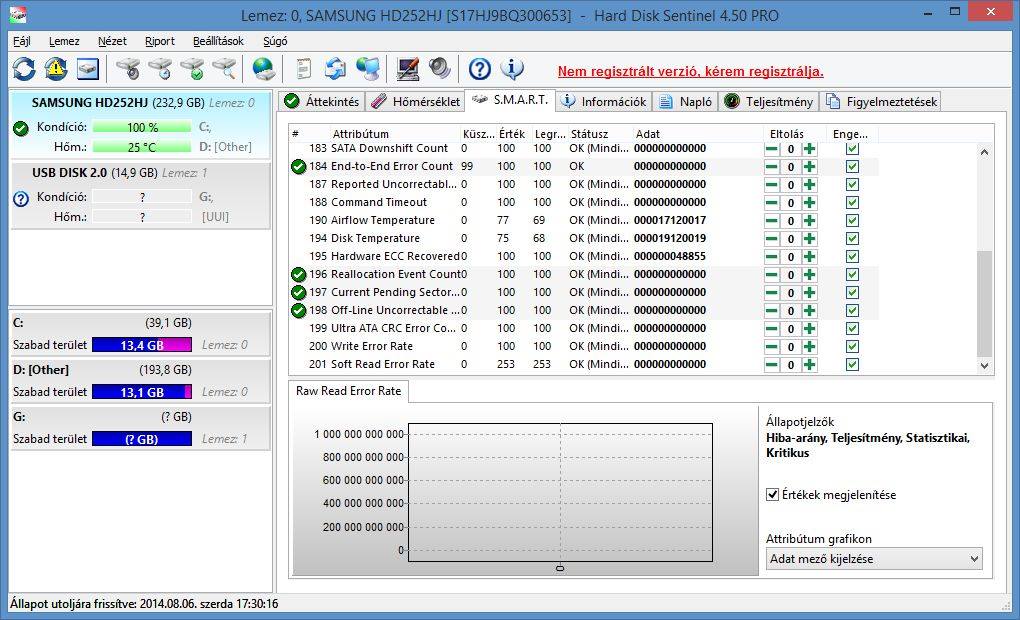Click the blue-framed disk drive toolbar icon
Screen dimensions: 1020x620
click(x=88, y=69)
